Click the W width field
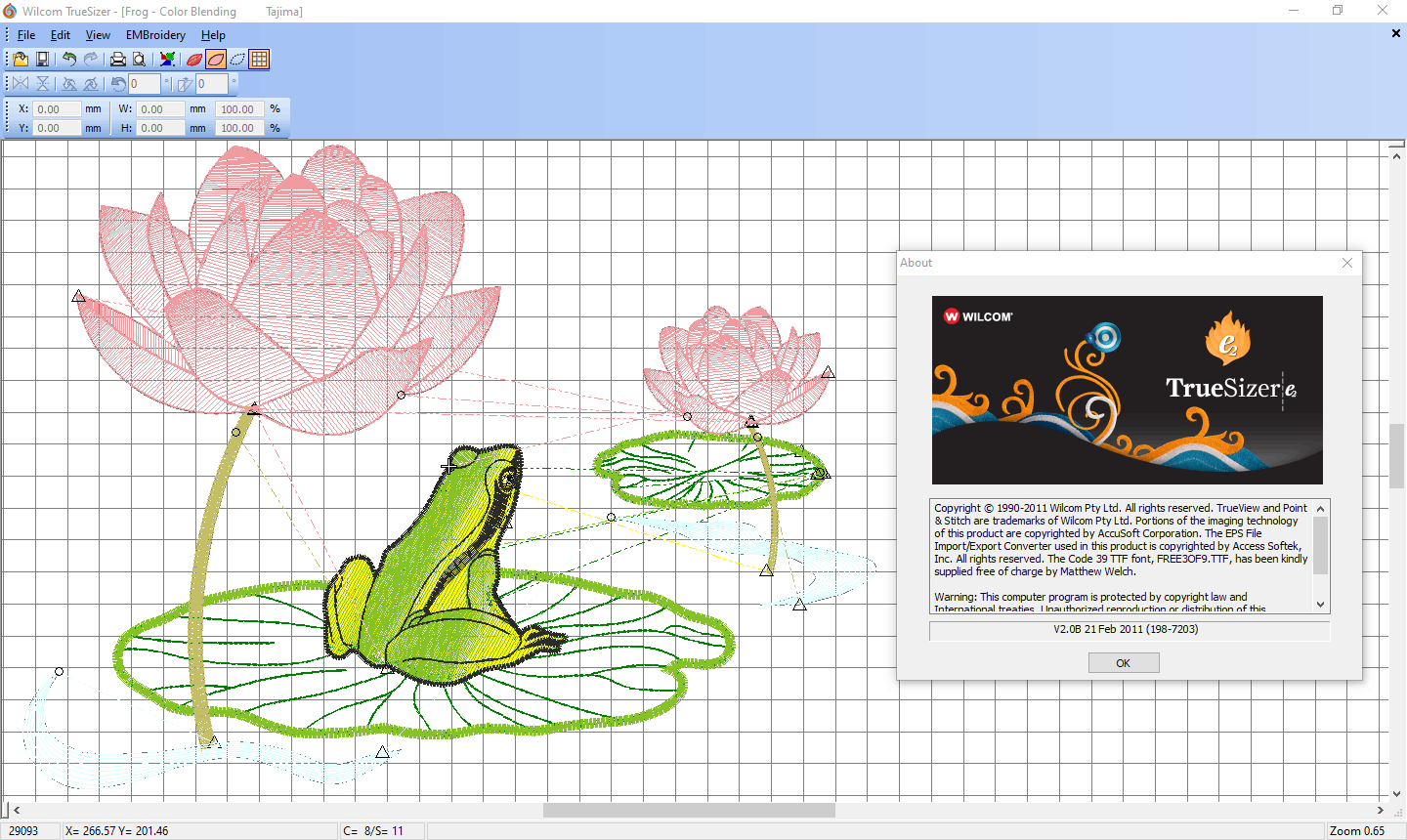 tap(161, 109)
